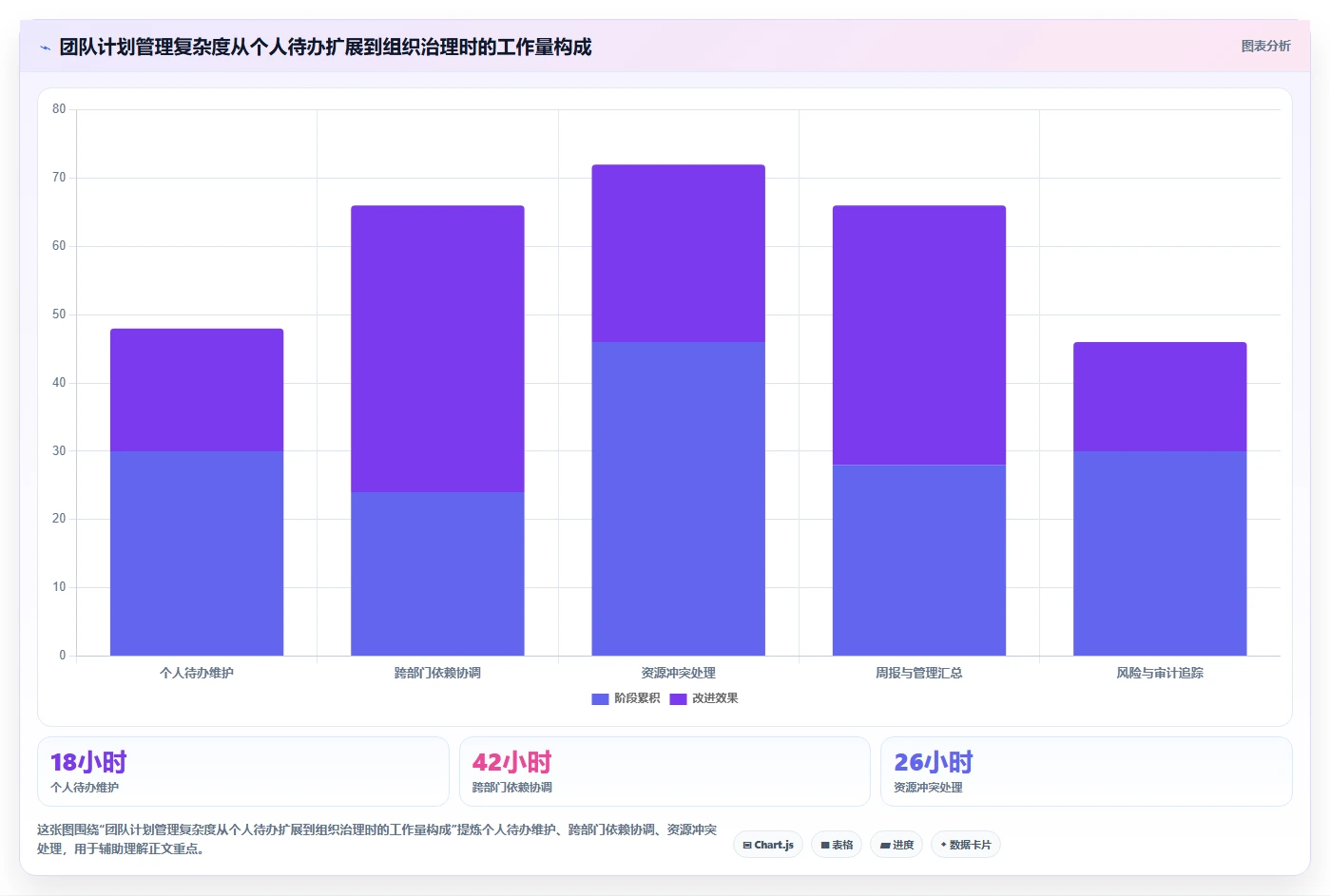
Task: Click the title 团队计划管理复杂度从个人待办扩展到组织治理时的工作量构成
Action: coord(325,48)
